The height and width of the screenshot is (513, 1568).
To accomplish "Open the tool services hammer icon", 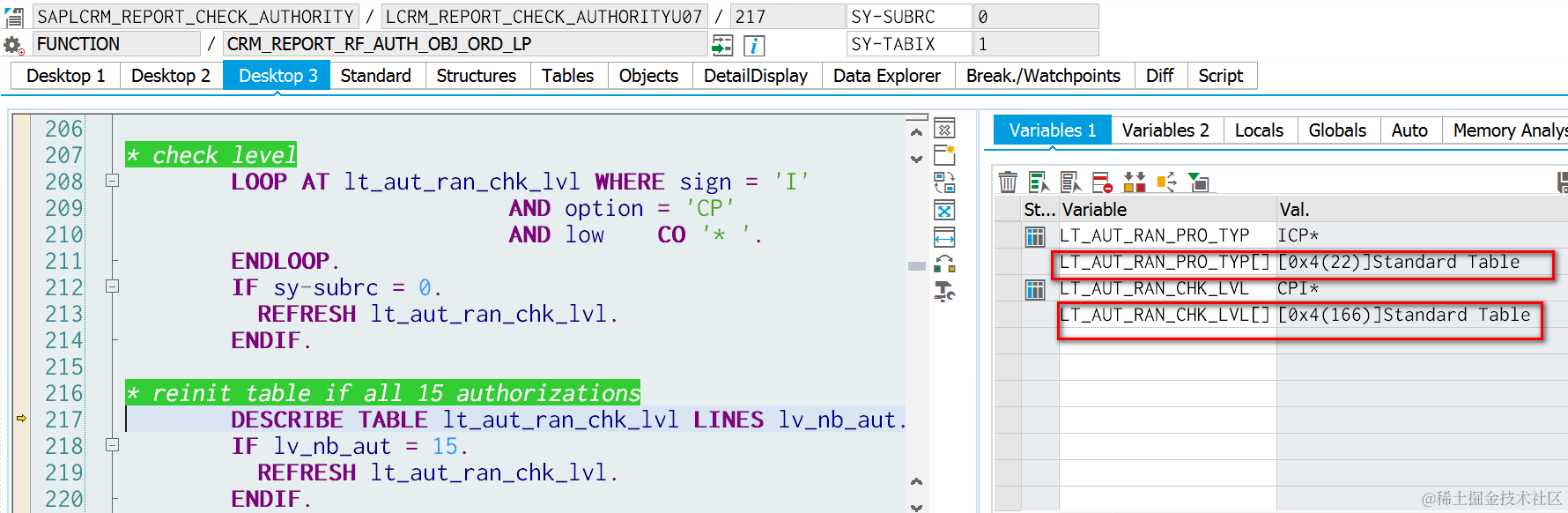I will [x=944, y=291].
